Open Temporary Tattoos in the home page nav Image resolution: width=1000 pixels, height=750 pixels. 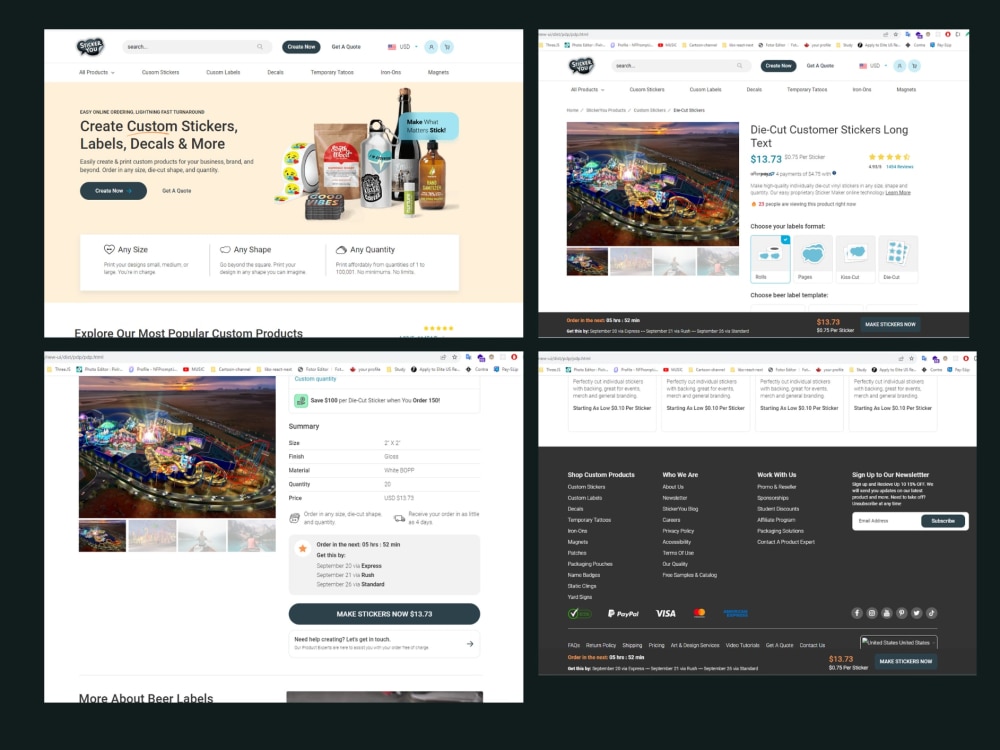tap(332, 72)
